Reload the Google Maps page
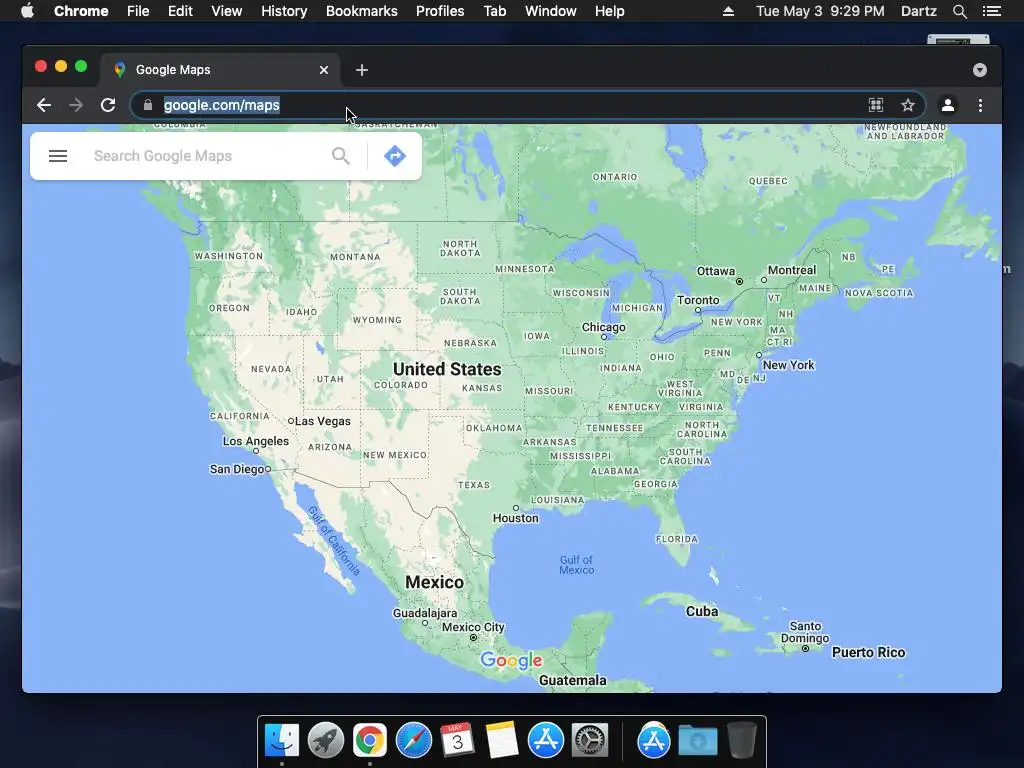This screenshot has height=768, width=1024. [108, 105]
